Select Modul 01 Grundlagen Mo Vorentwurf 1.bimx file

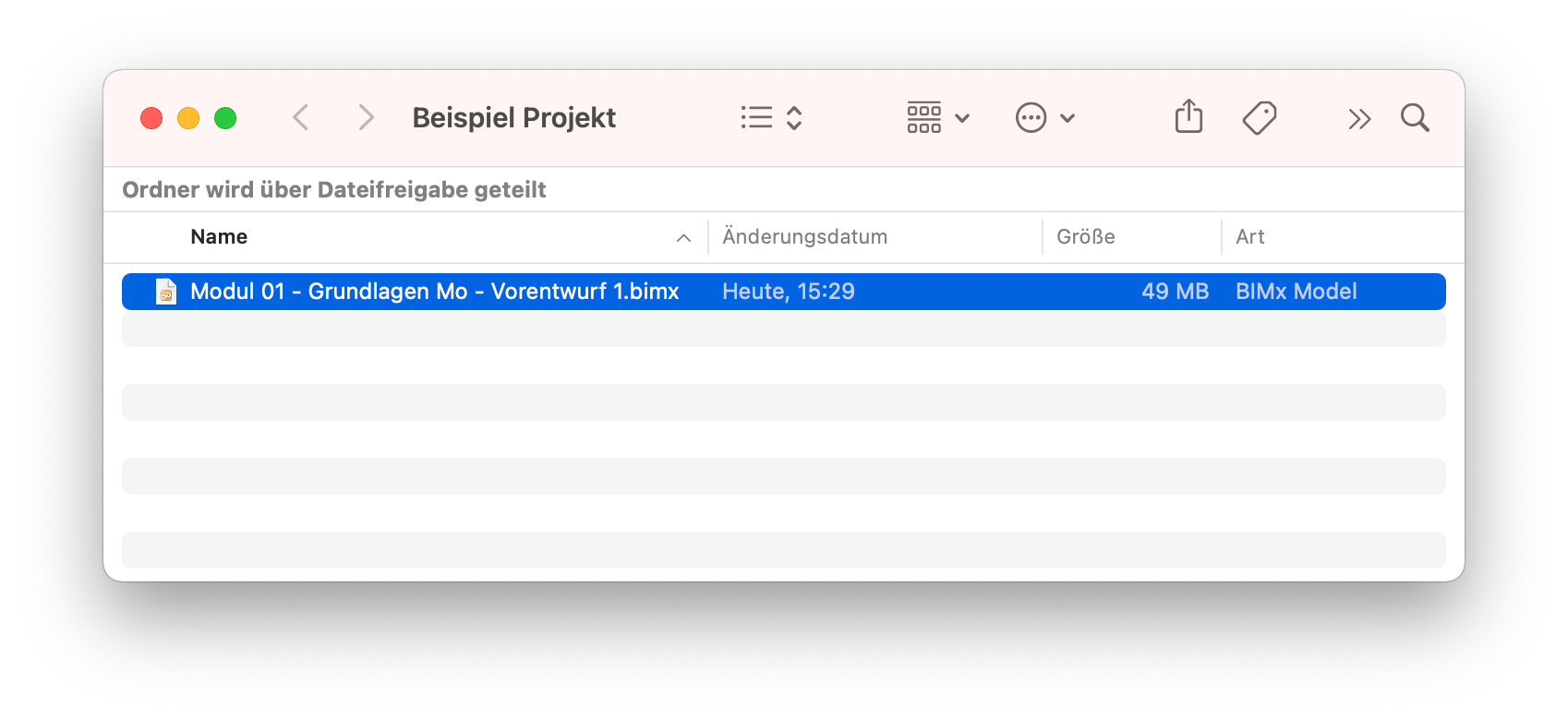point(784,292)
